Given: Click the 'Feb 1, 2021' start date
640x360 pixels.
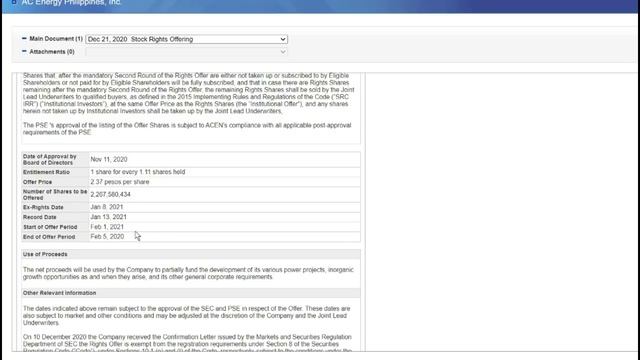Looking at the screenshot, I should [107, 227].
